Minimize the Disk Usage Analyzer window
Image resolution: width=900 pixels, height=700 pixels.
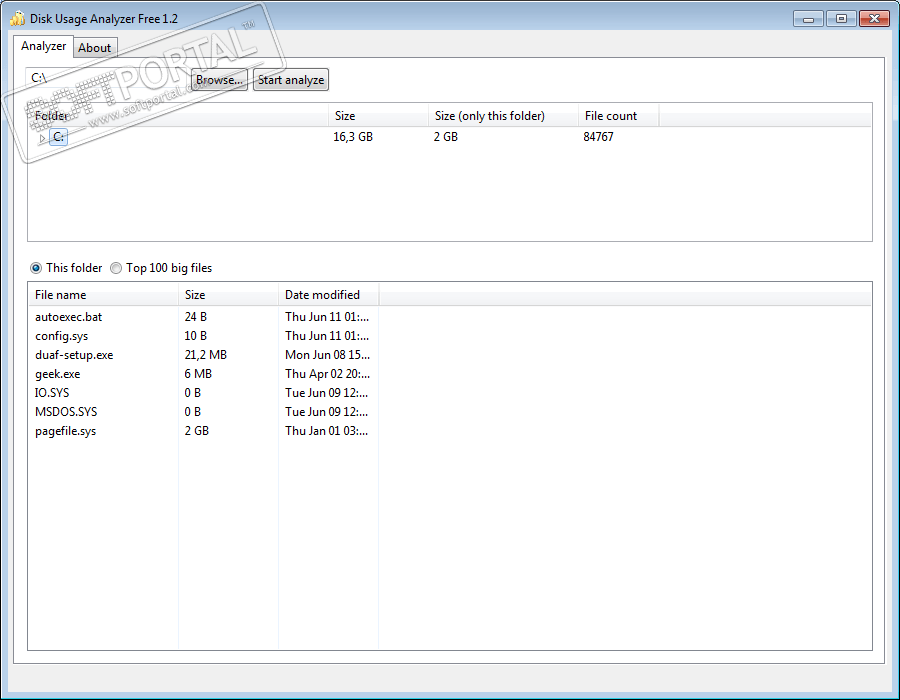pyautogui.click(x=808, y=19)
